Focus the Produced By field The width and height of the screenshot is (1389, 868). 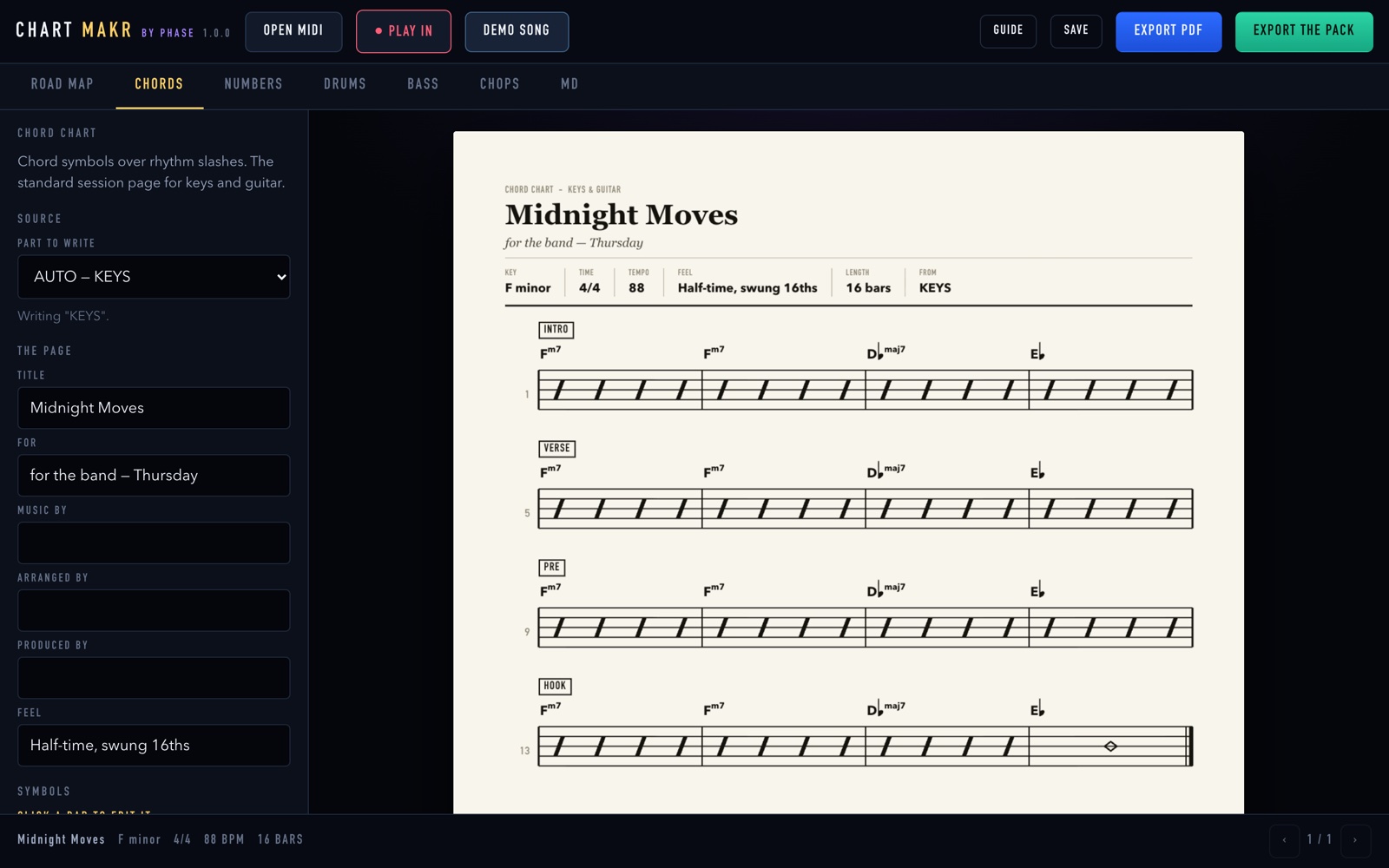tap(154, 678)
